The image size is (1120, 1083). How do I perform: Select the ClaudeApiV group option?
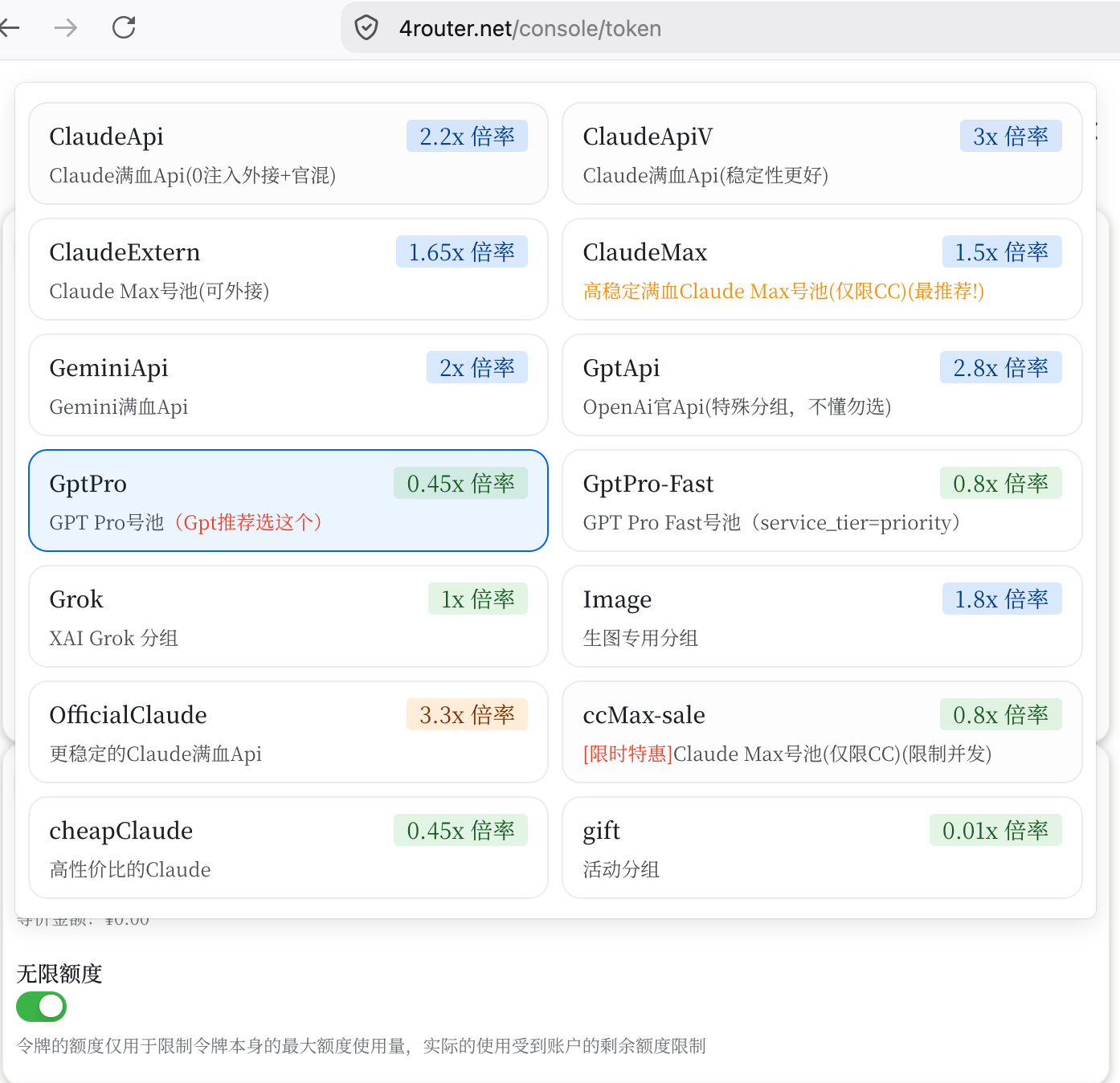[822, 153]
